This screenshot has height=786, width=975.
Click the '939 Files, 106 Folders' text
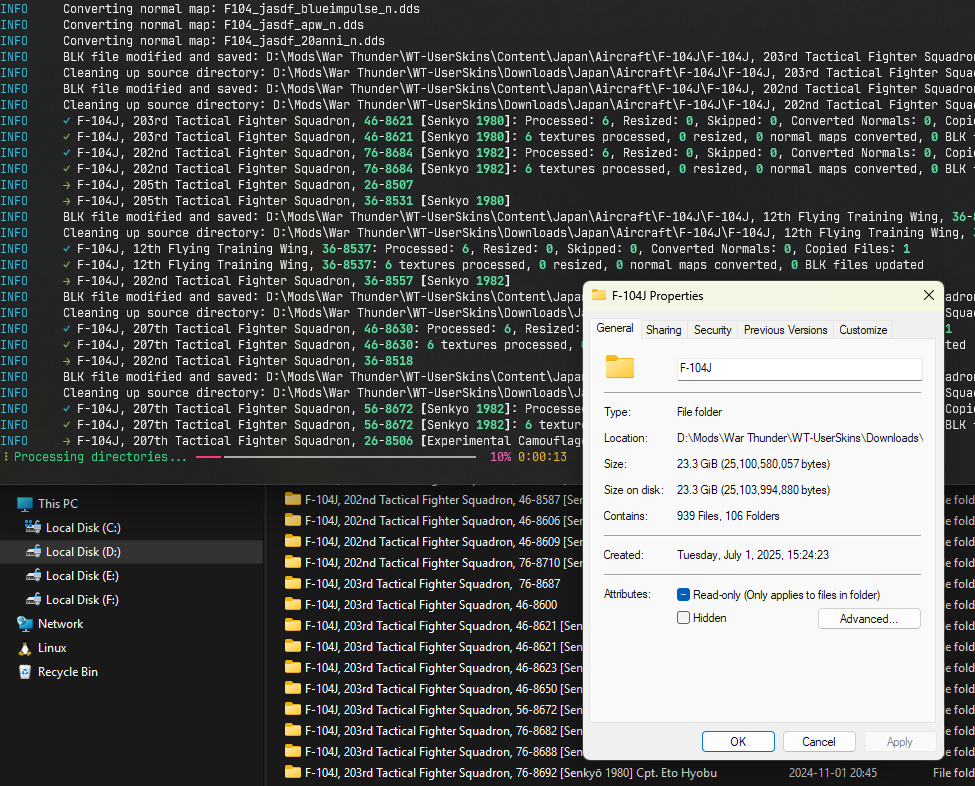click(x=728, y=516)
